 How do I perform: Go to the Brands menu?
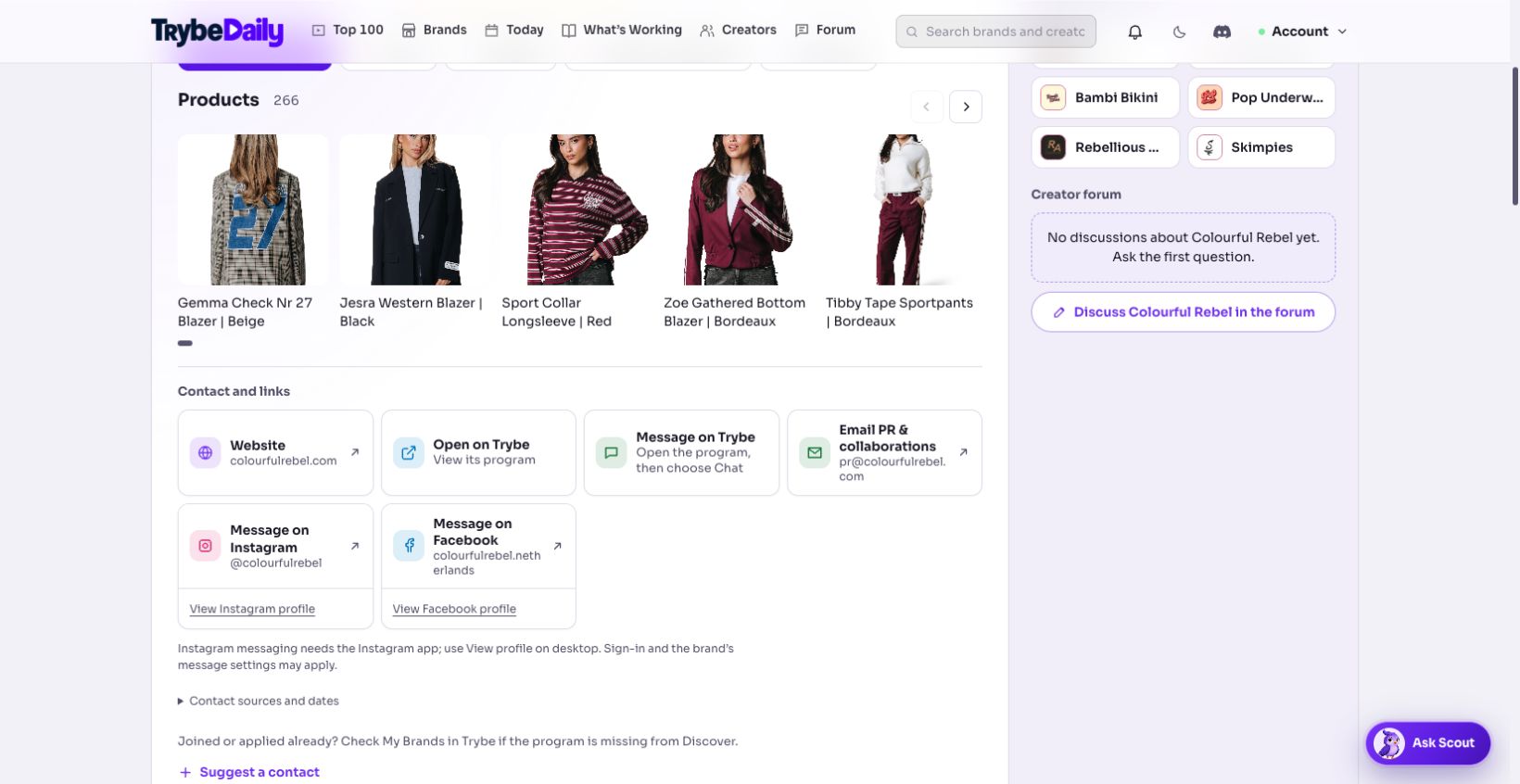(434, 30)
